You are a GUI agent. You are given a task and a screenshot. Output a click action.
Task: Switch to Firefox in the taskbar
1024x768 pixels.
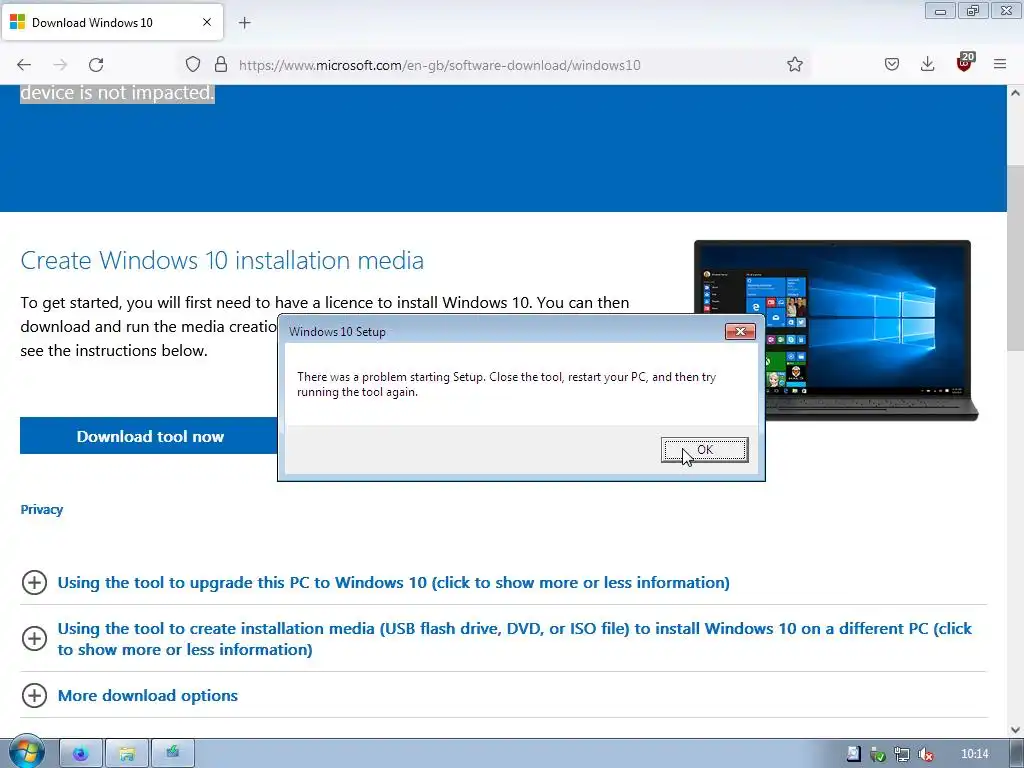(81, 754)
